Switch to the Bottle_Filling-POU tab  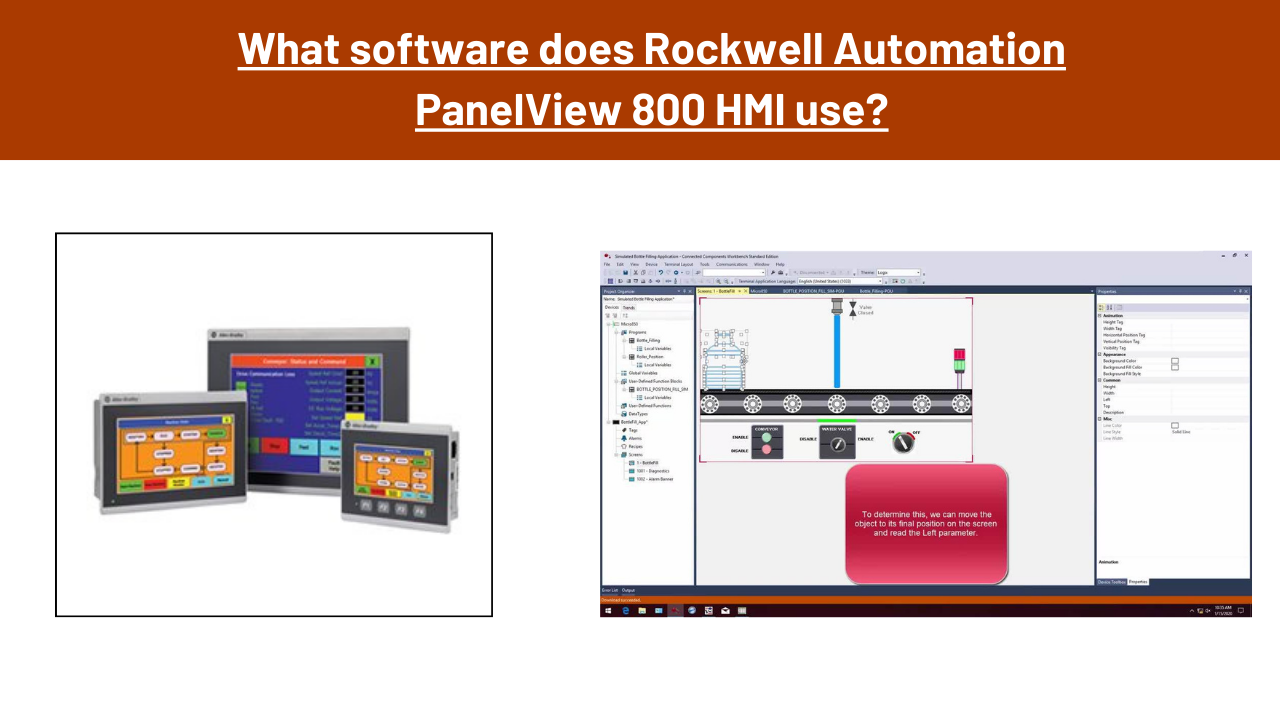pyautogui.click(x=876, y=291)
